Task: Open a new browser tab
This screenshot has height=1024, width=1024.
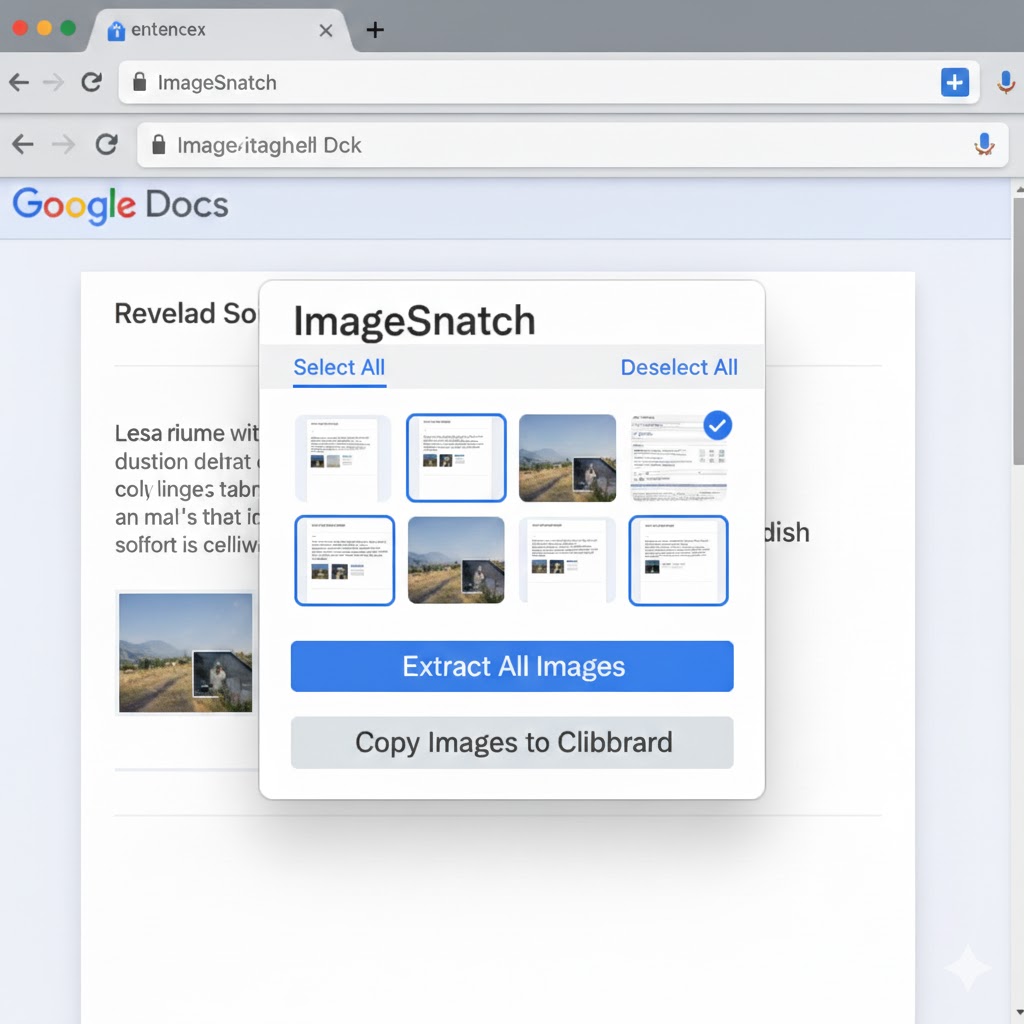Action: (x=374, y=29)
